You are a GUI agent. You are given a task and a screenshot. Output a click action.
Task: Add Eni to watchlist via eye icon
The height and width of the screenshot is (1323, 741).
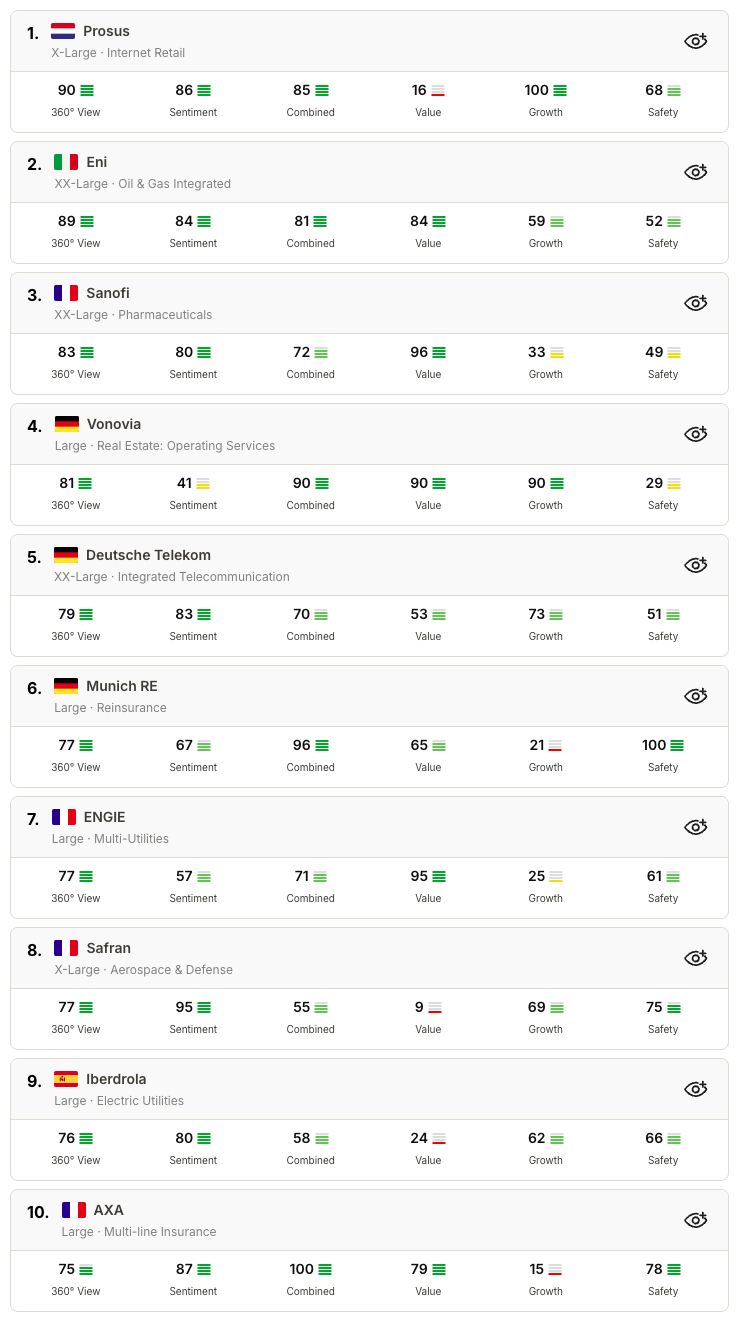(695, 172)
